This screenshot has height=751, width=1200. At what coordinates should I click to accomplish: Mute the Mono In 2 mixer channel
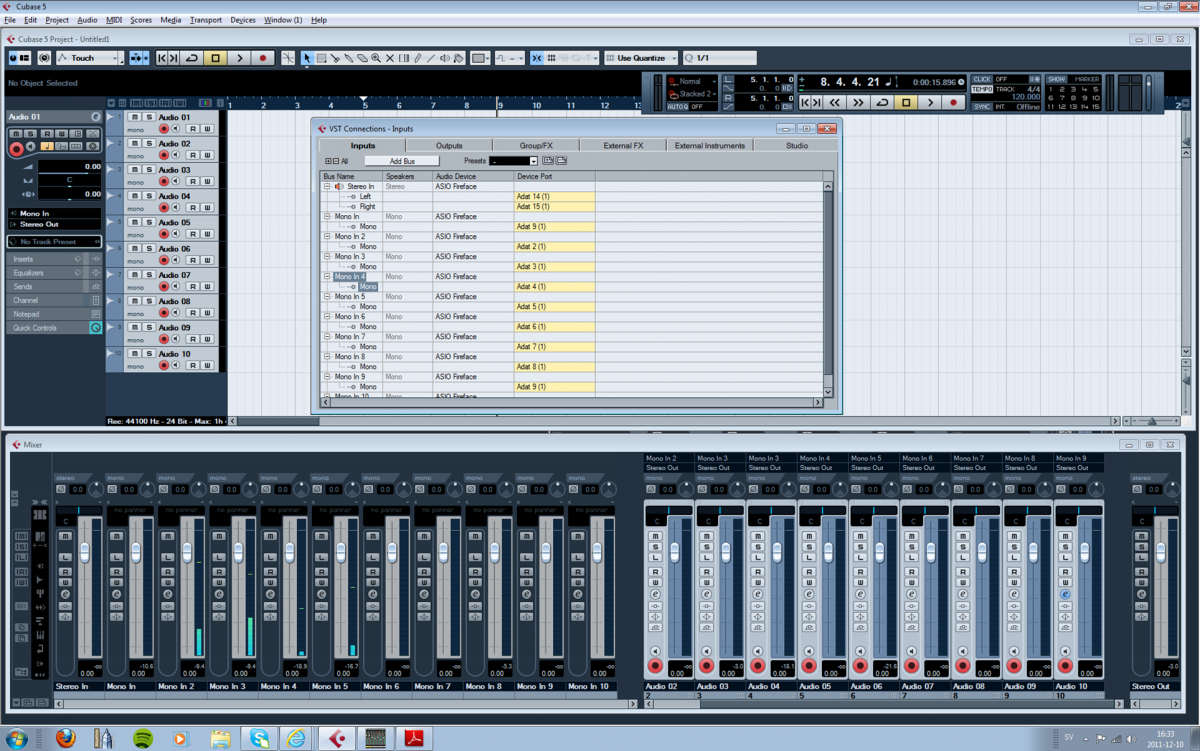click(167, 535)
